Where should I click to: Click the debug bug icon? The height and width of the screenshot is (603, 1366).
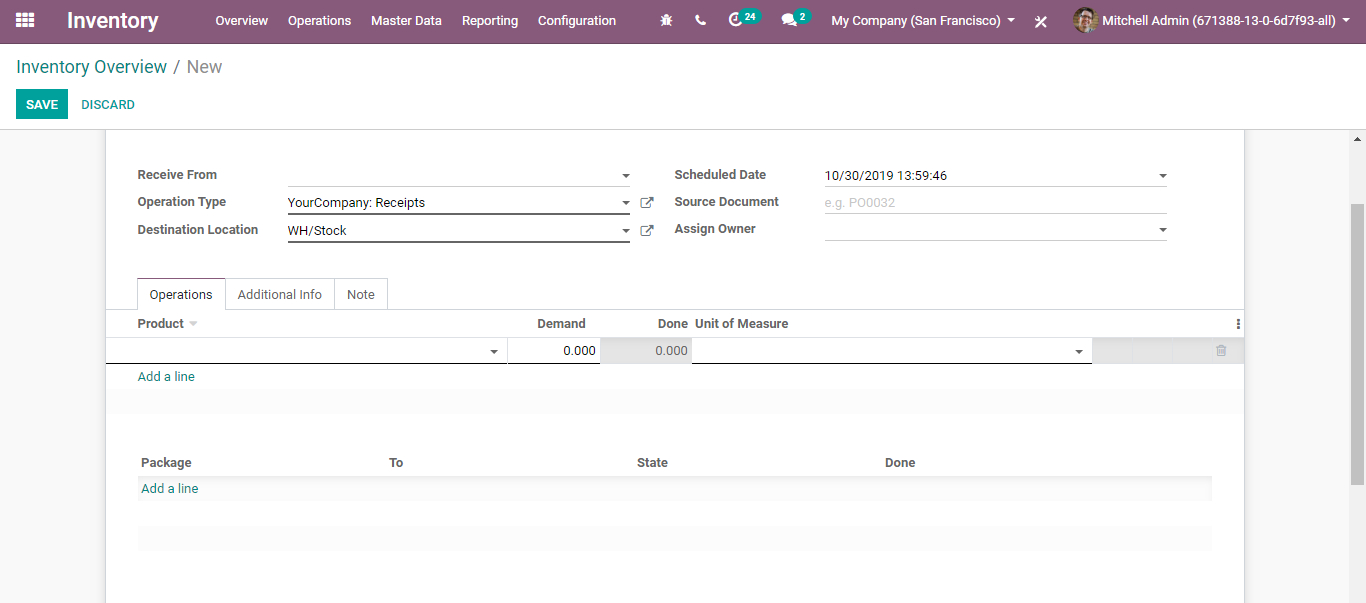click(x=667, y=20)
